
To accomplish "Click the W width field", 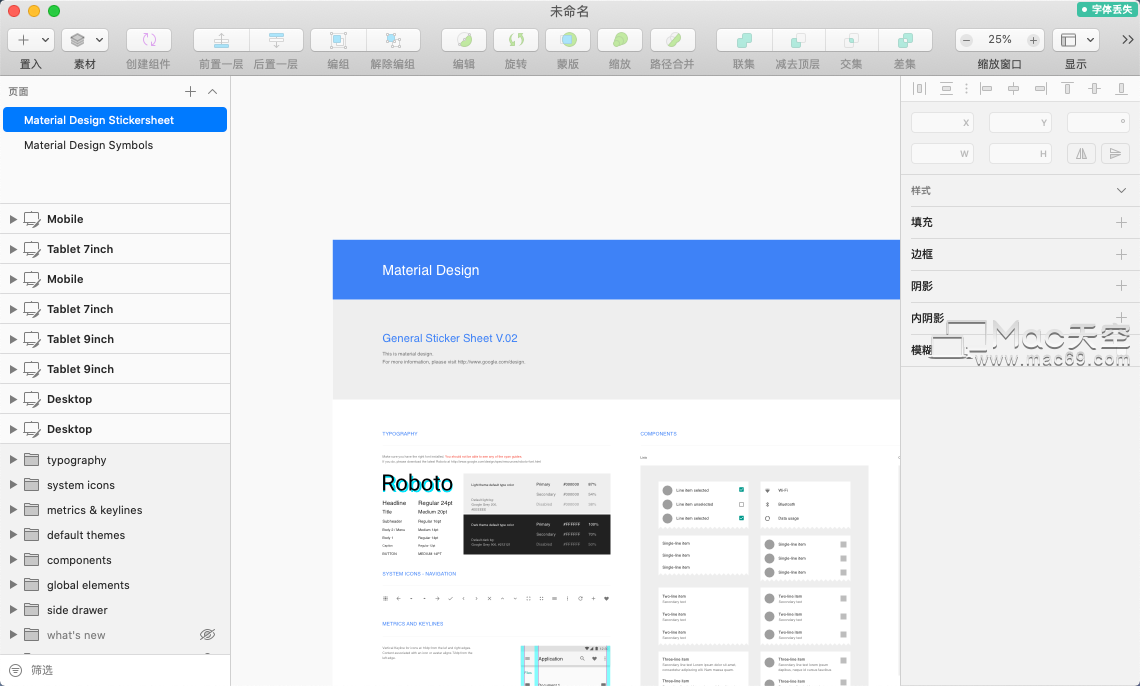I will (x=942, y=153).
